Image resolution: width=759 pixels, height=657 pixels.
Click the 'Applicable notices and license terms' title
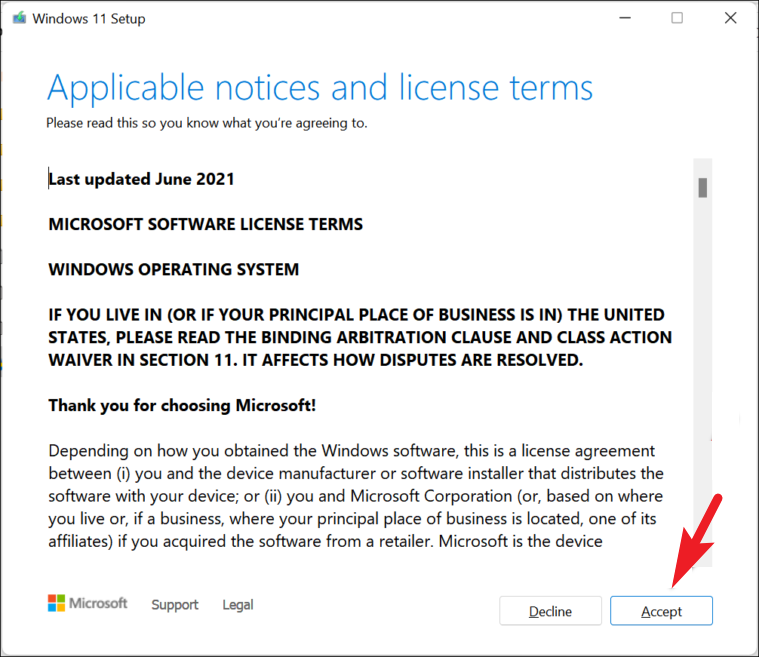coord(320,88)
